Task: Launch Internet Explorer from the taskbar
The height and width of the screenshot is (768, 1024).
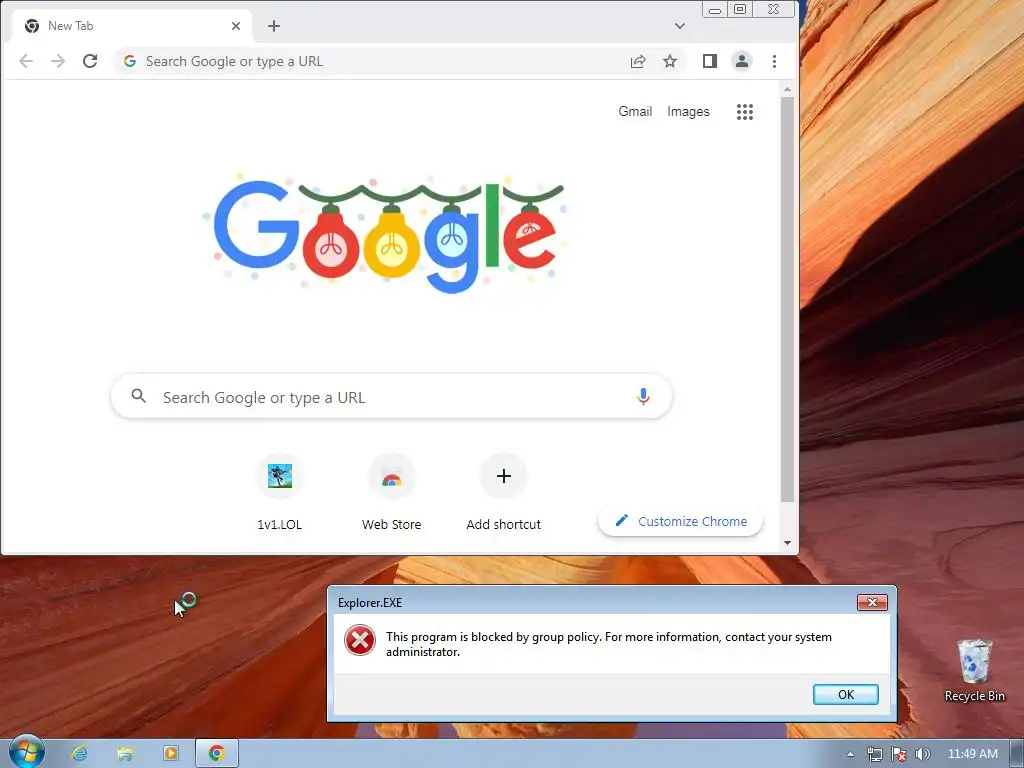Action: pyautogui.click(x=79, y=754)
